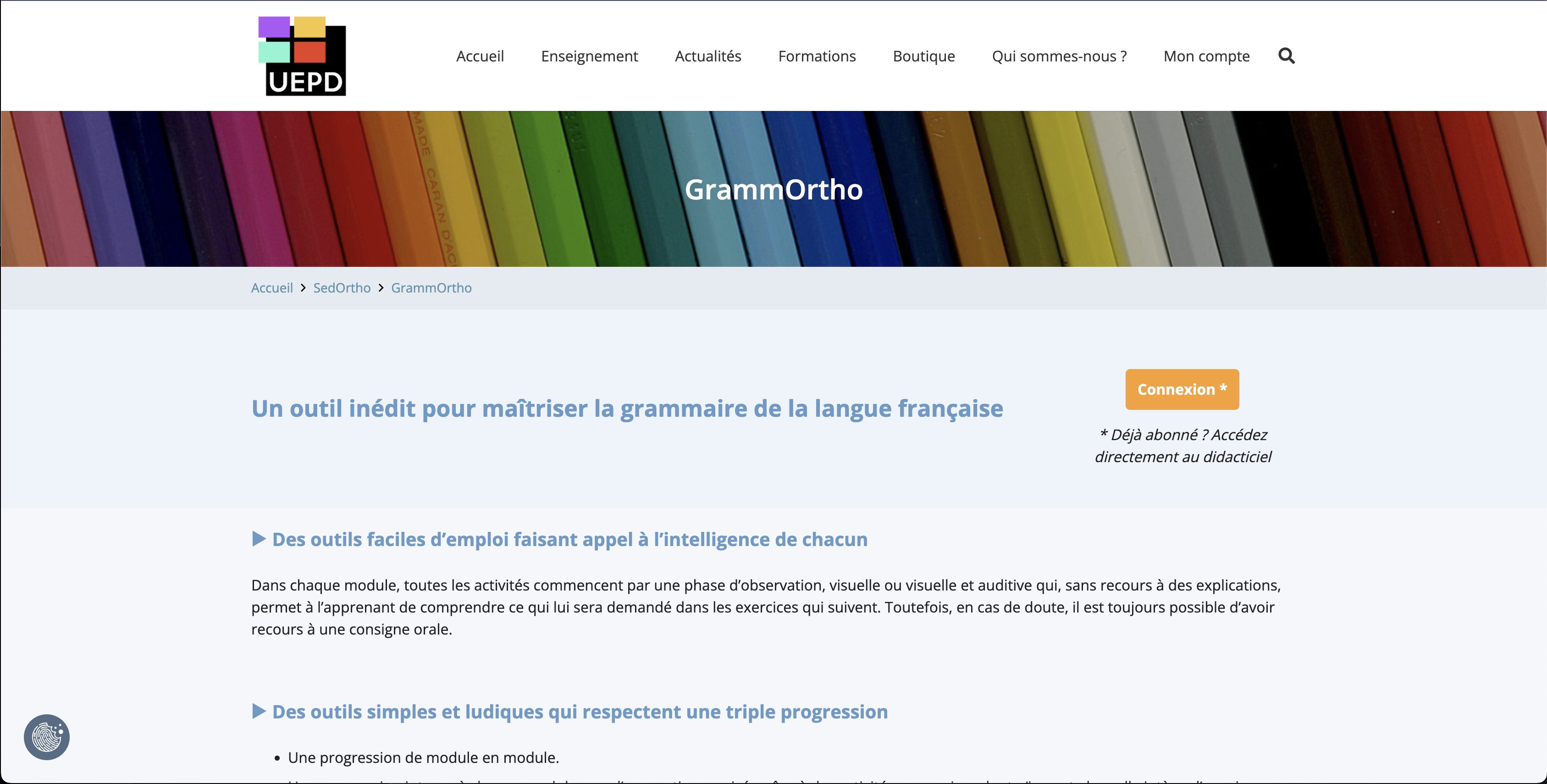The height and width of the screenshot is (784, 1547).
Task: Open the Actualités page
Action: coord(708,56)
